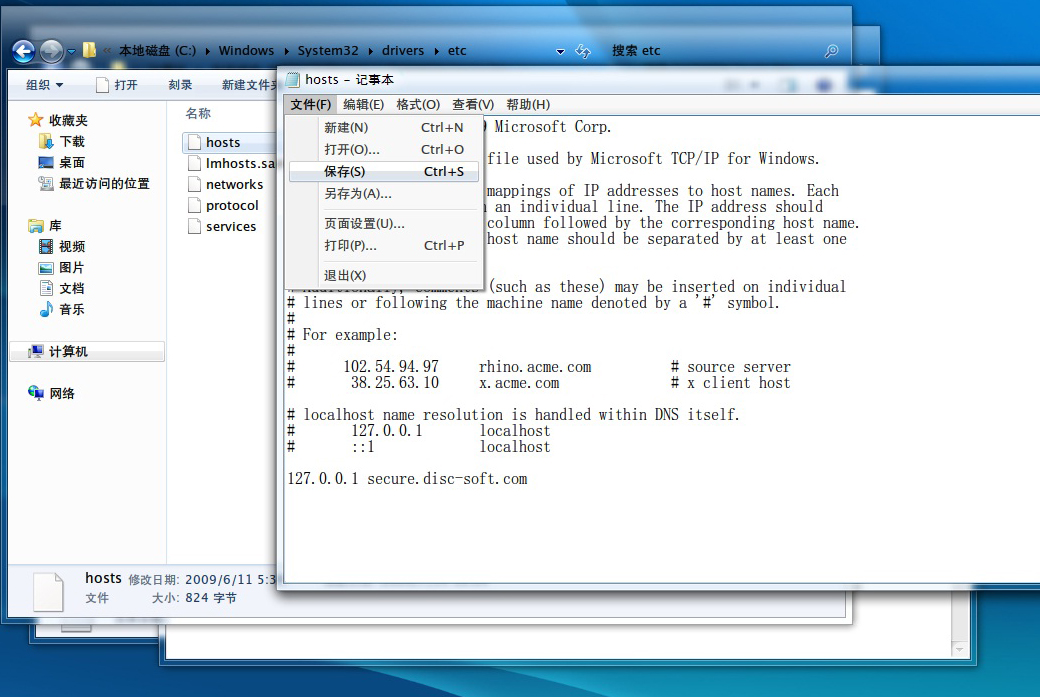Viewport: 1040px width, 697px height.
Task: Click the 新建文件夹 toolbar button
Action: click(x=249, y=85)
